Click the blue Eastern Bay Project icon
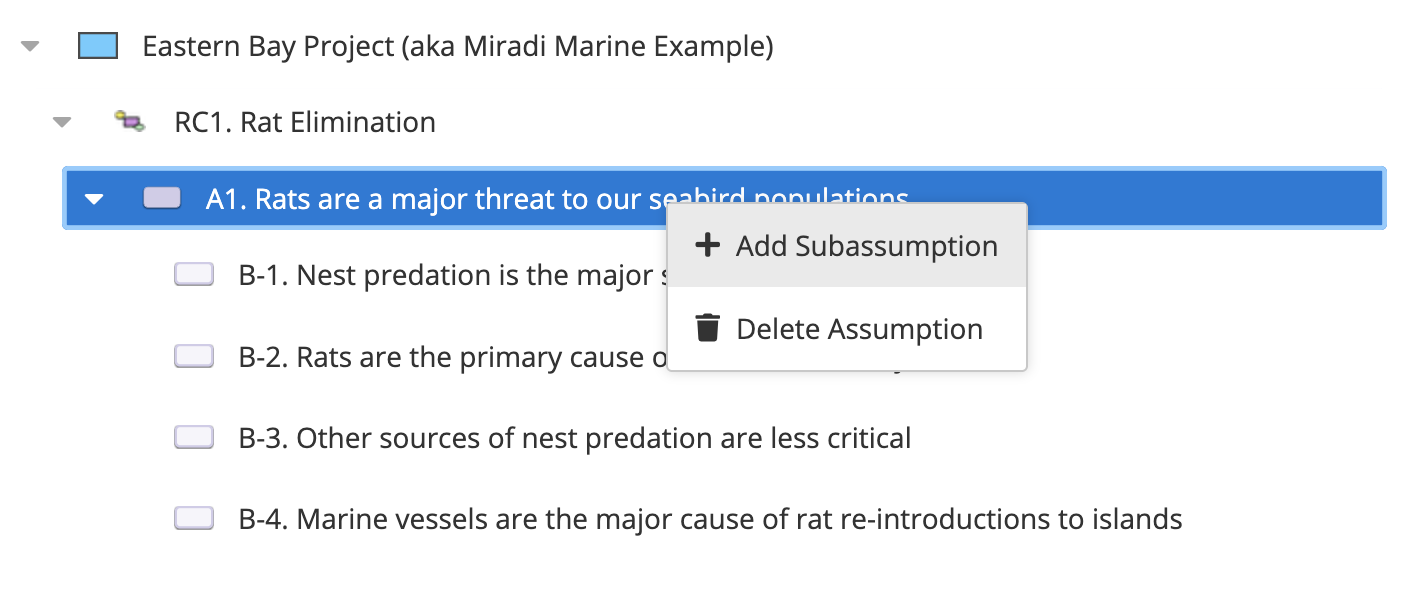The image size is (1416, 604). pyautogui.click(x=98, y=46)
